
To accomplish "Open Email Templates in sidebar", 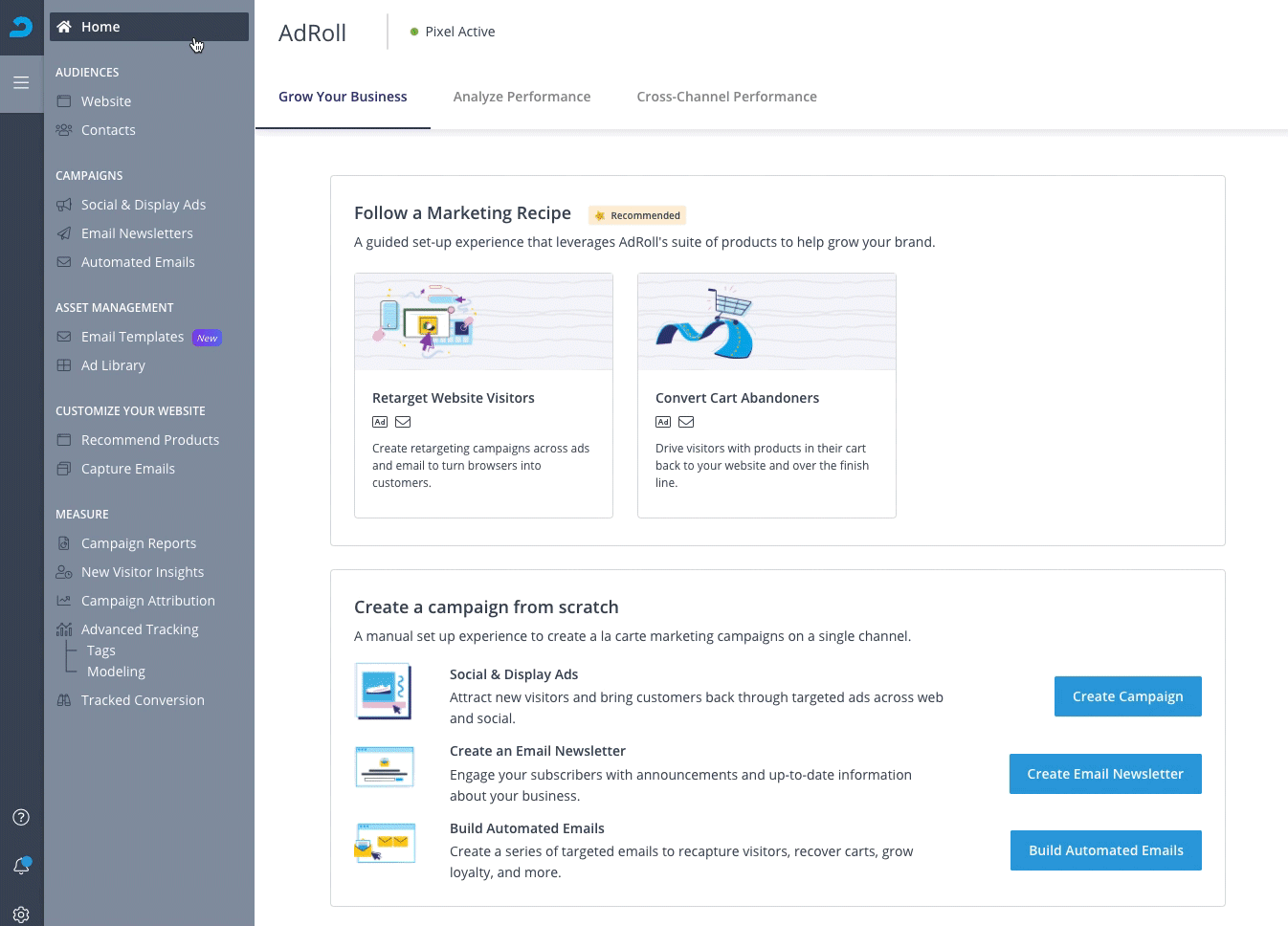I will pyautogui.click(x=132, y=337).
